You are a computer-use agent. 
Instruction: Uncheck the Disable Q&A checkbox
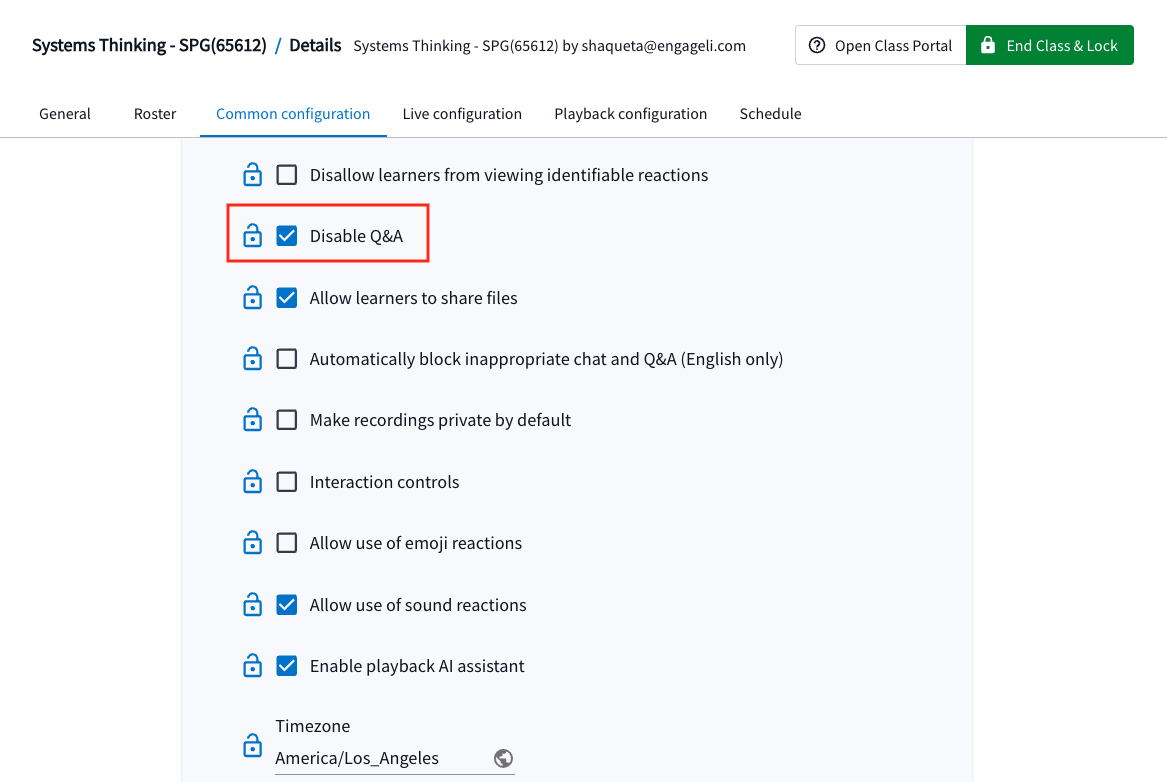287,236
